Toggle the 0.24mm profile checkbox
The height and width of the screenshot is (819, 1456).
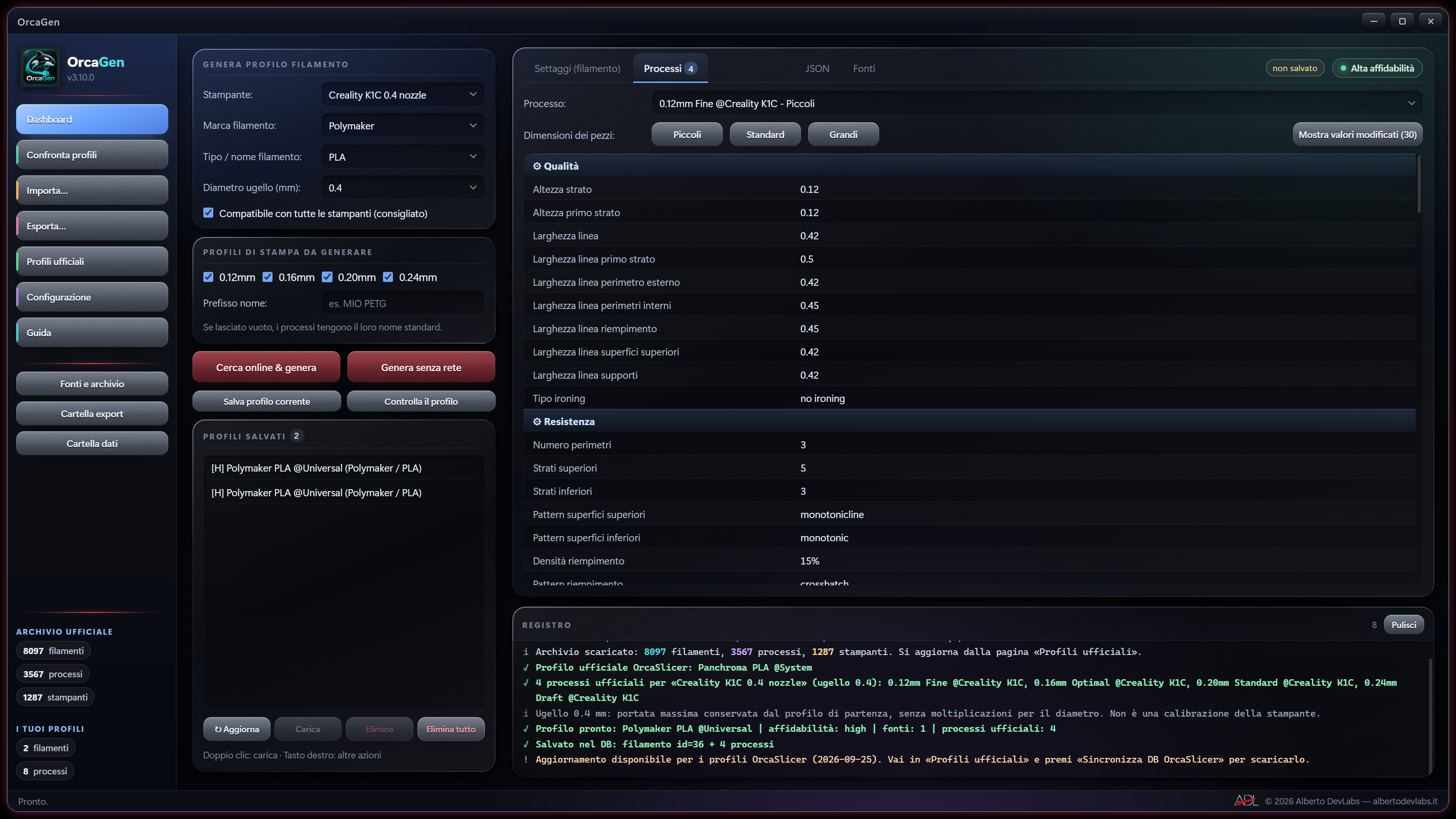coord(388,277)
